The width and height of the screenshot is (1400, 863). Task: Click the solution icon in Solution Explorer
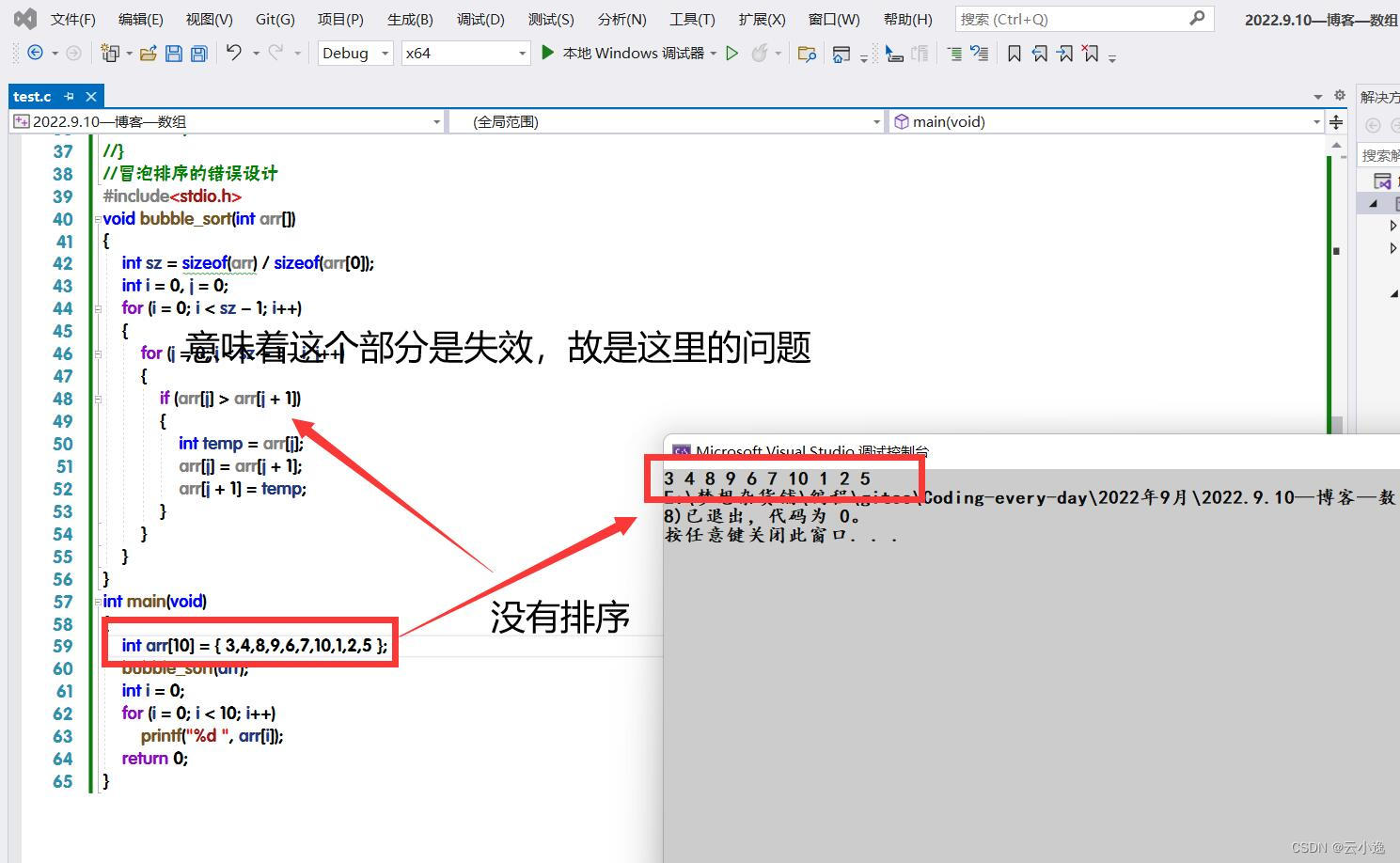coord(1383,180)
